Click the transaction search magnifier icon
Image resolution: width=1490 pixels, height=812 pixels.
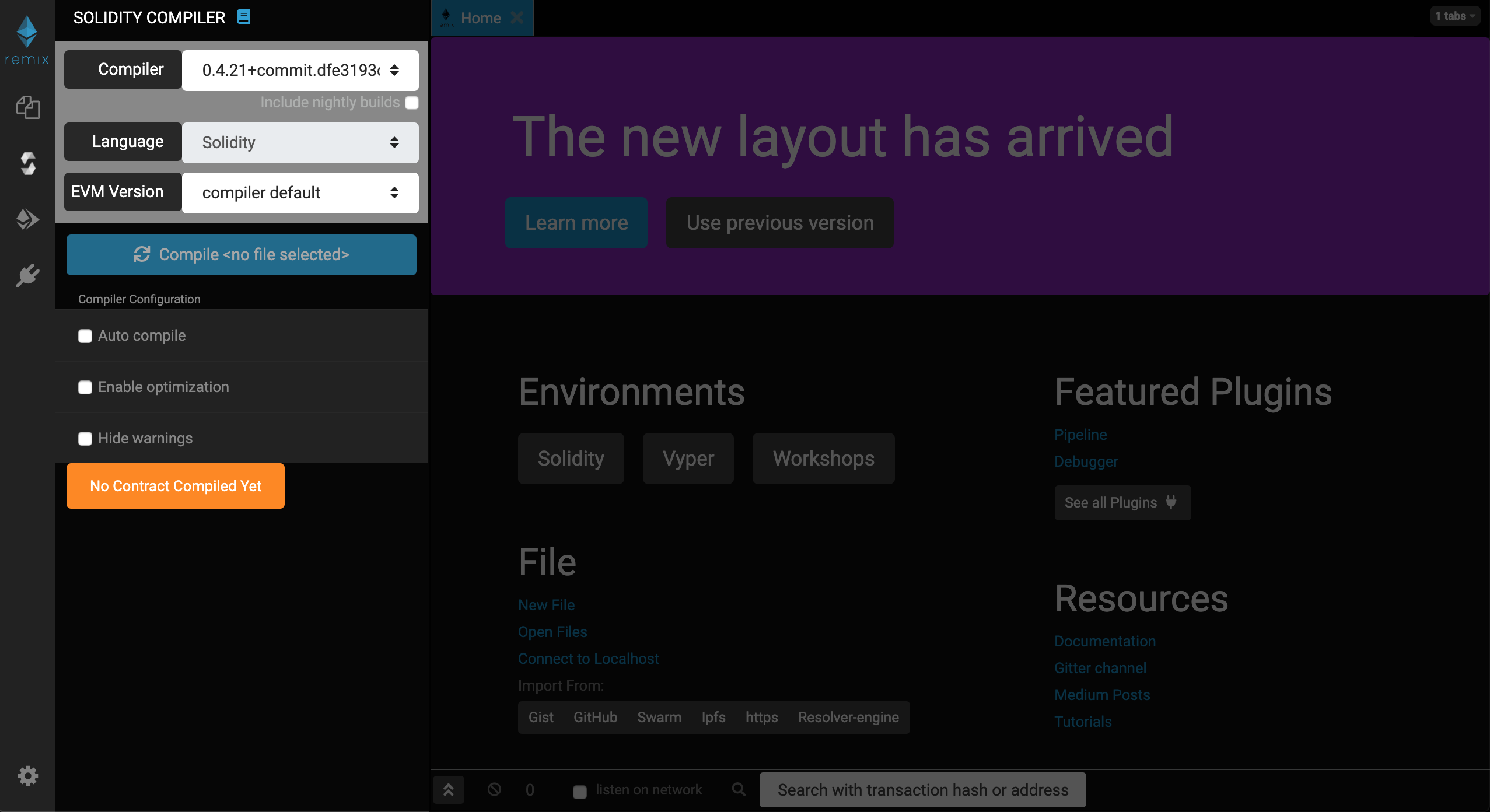(x=739, y=789)
